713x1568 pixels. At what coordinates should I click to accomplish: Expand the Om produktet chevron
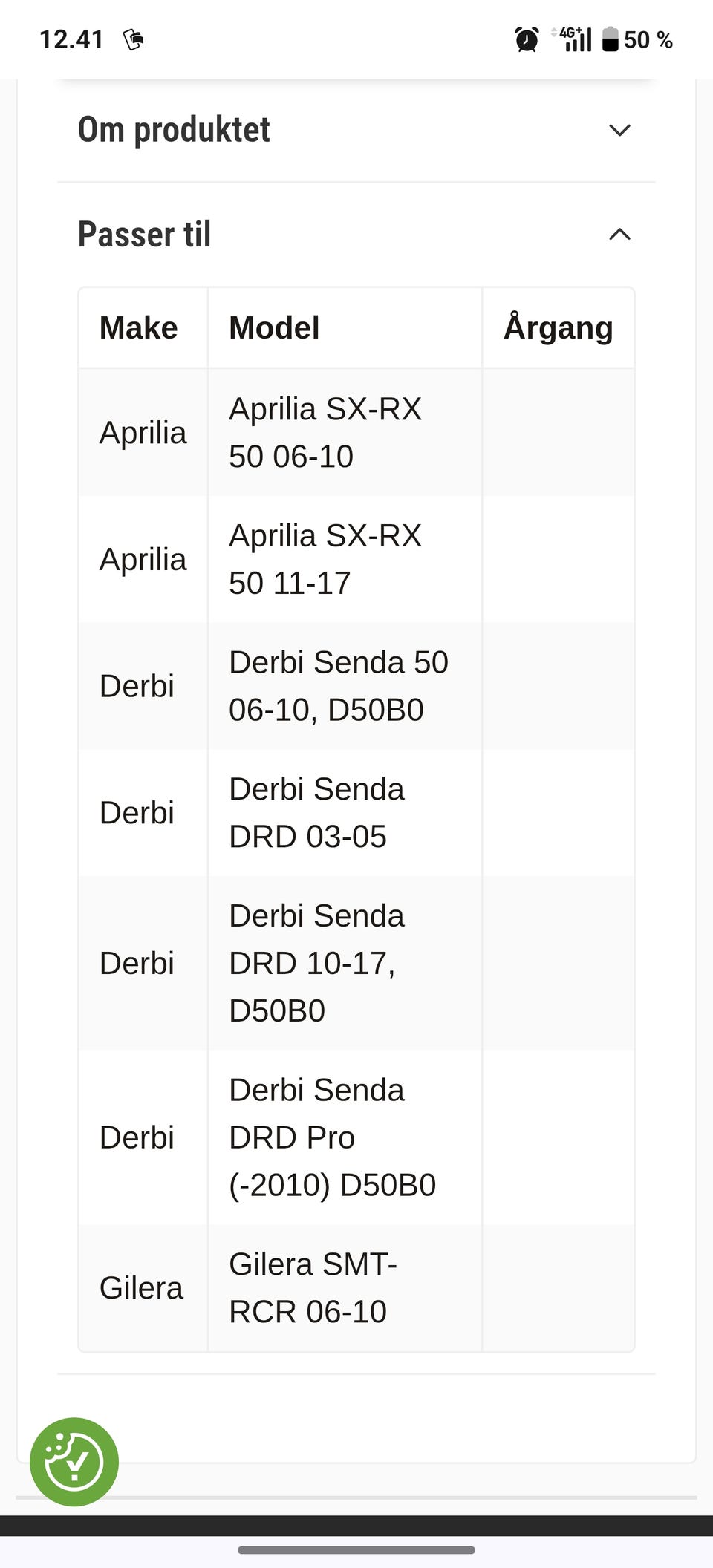(x=619, y=130)
